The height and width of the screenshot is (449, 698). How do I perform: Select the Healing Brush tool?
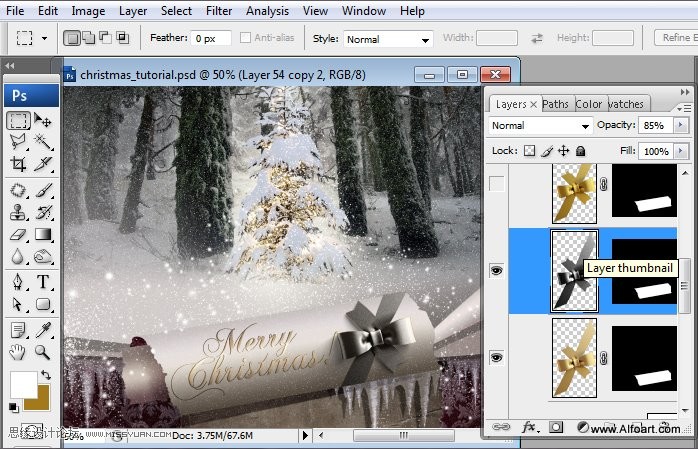click(x=18, y=190)
